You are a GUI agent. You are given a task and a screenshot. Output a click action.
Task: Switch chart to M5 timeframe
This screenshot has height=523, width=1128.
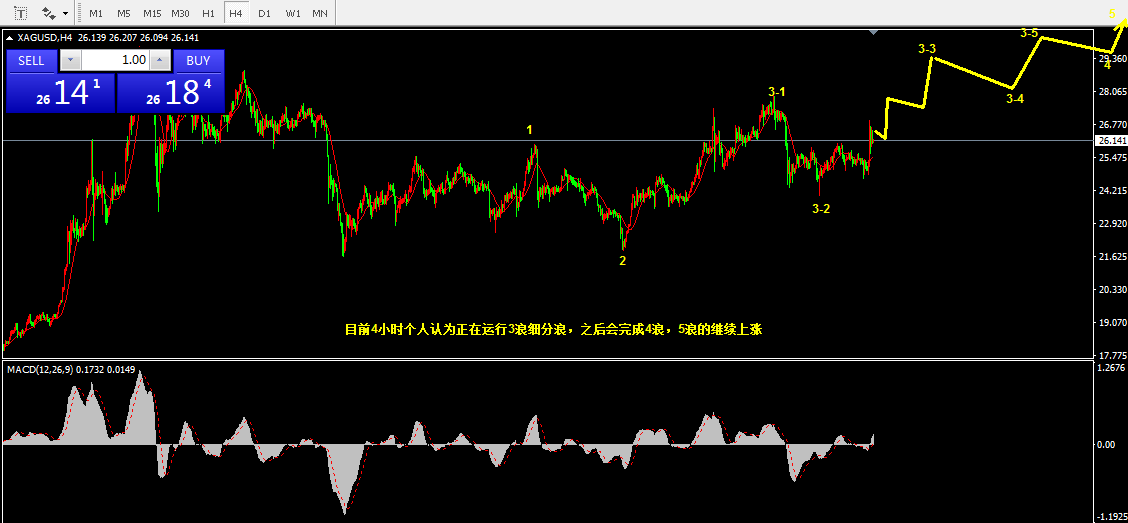[124, 13]
